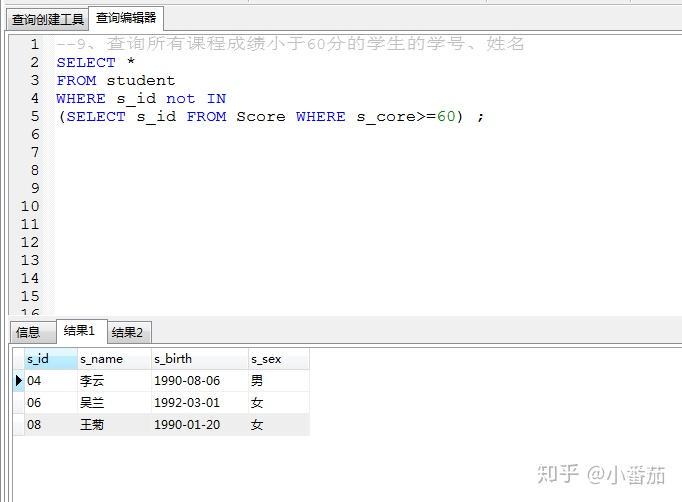Image resolution: width=682 pixels, height=502 pixels.
Task: Select birth date 1992-03-01
Action: click(x=199, y=402)
